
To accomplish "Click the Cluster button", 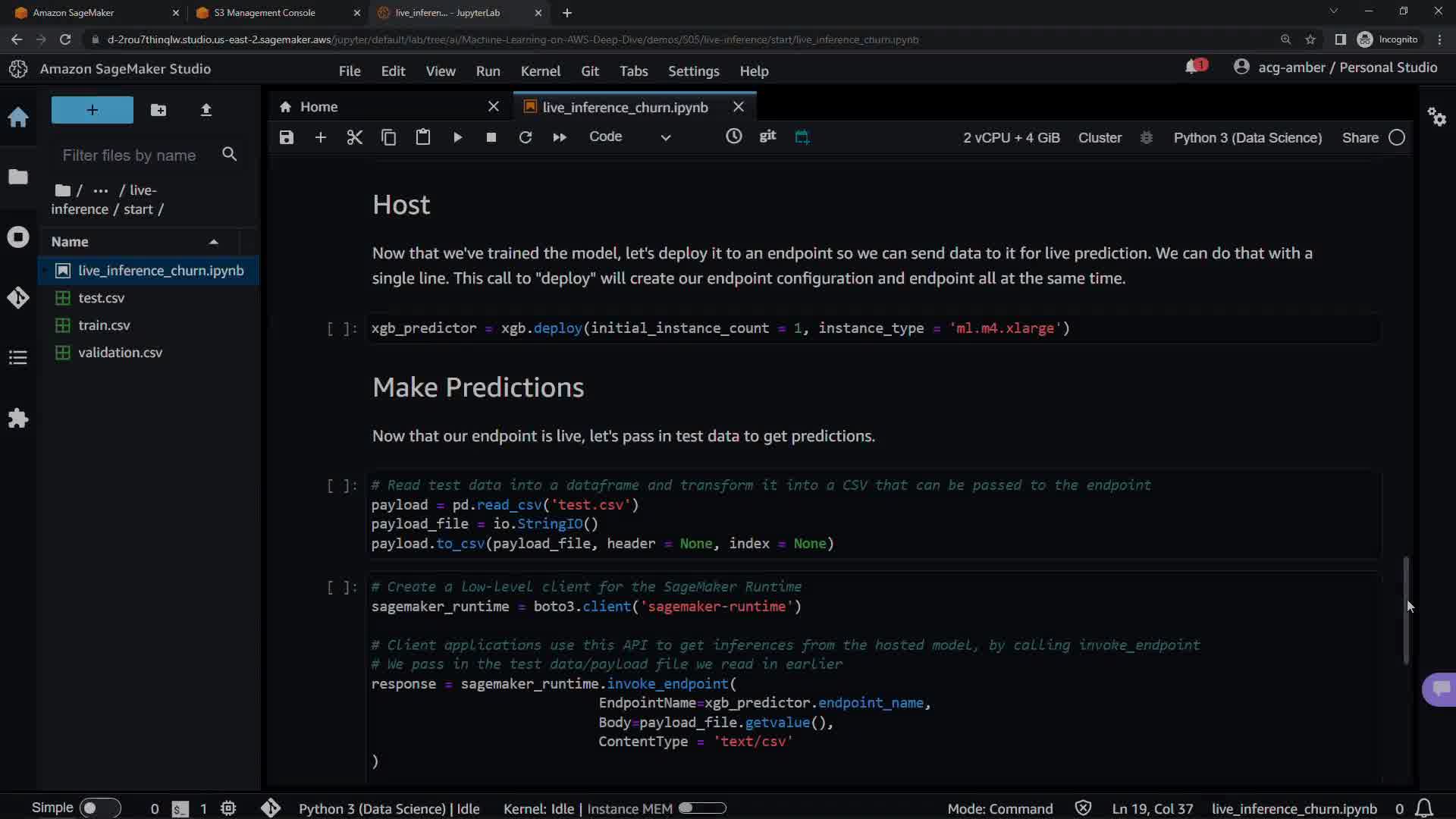I will (x=1100, y=138).
